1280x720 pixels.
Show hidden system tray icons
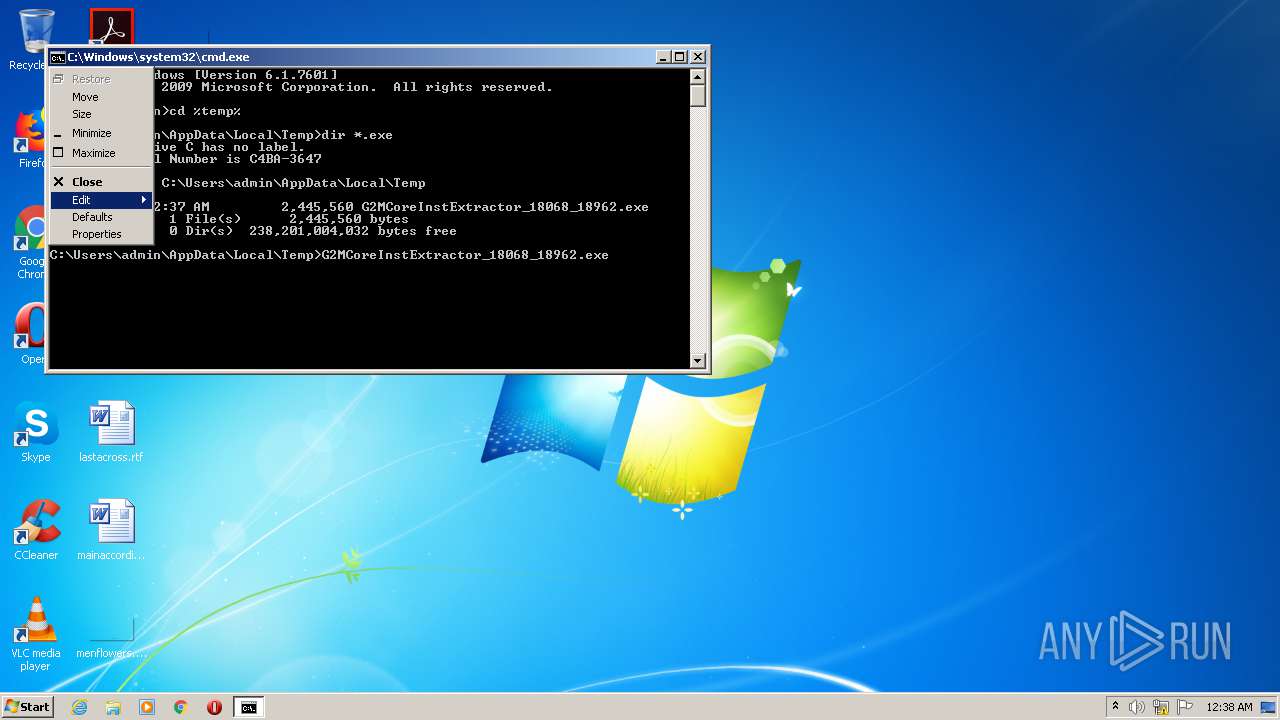[1115, 707]
